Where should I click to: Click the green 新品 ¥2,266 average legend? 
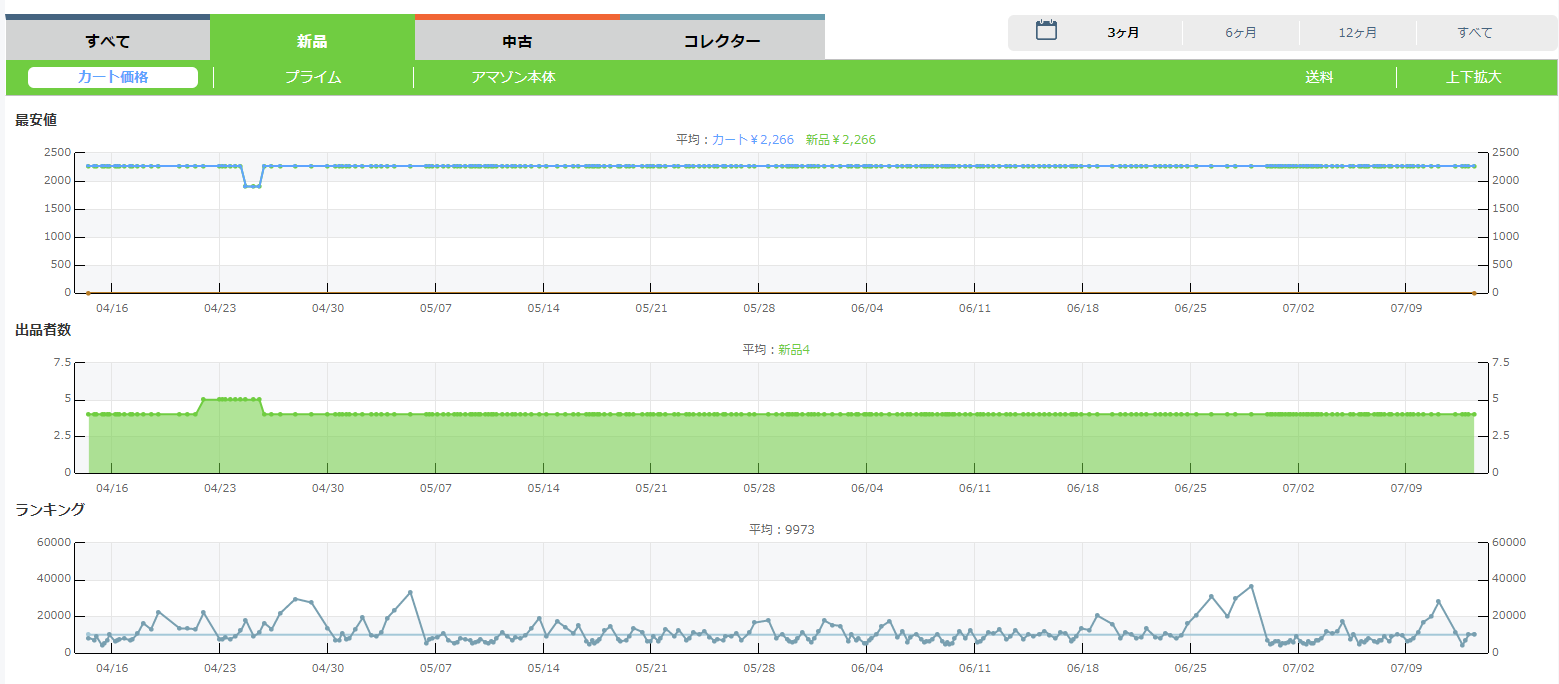coord(840,140)
